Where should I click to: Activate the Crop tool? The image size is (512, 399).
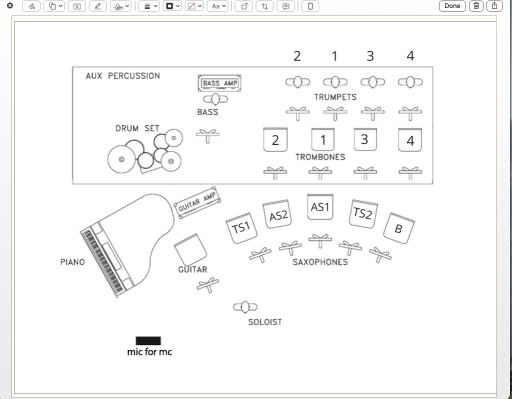(265, 6)
